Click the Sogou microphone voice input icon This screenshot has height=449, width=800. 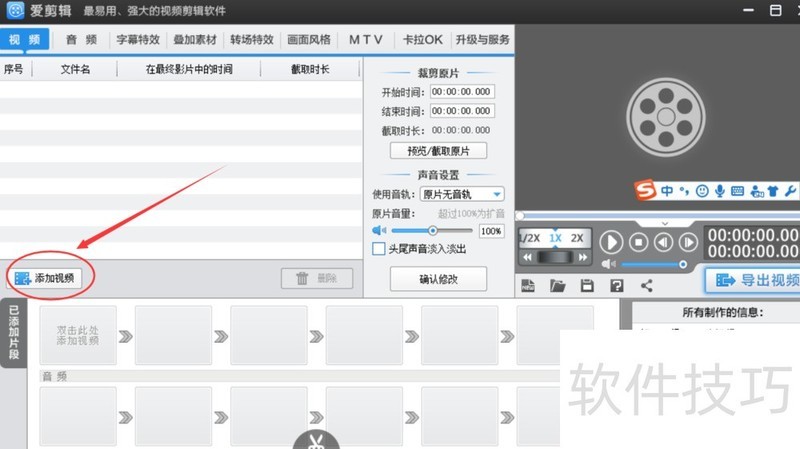pos(720,191)
